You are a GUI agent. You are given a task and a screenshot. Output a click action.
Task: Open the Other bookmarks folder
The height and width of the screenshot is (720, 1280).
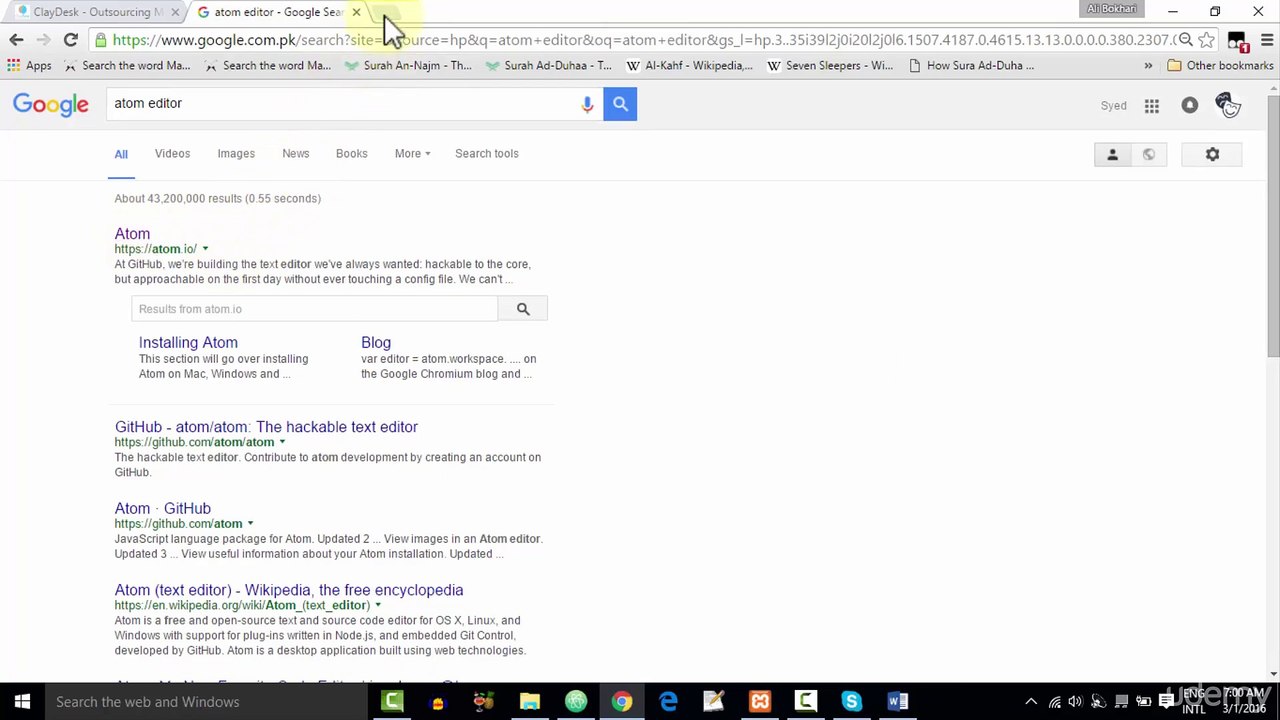click(1219, 66)
